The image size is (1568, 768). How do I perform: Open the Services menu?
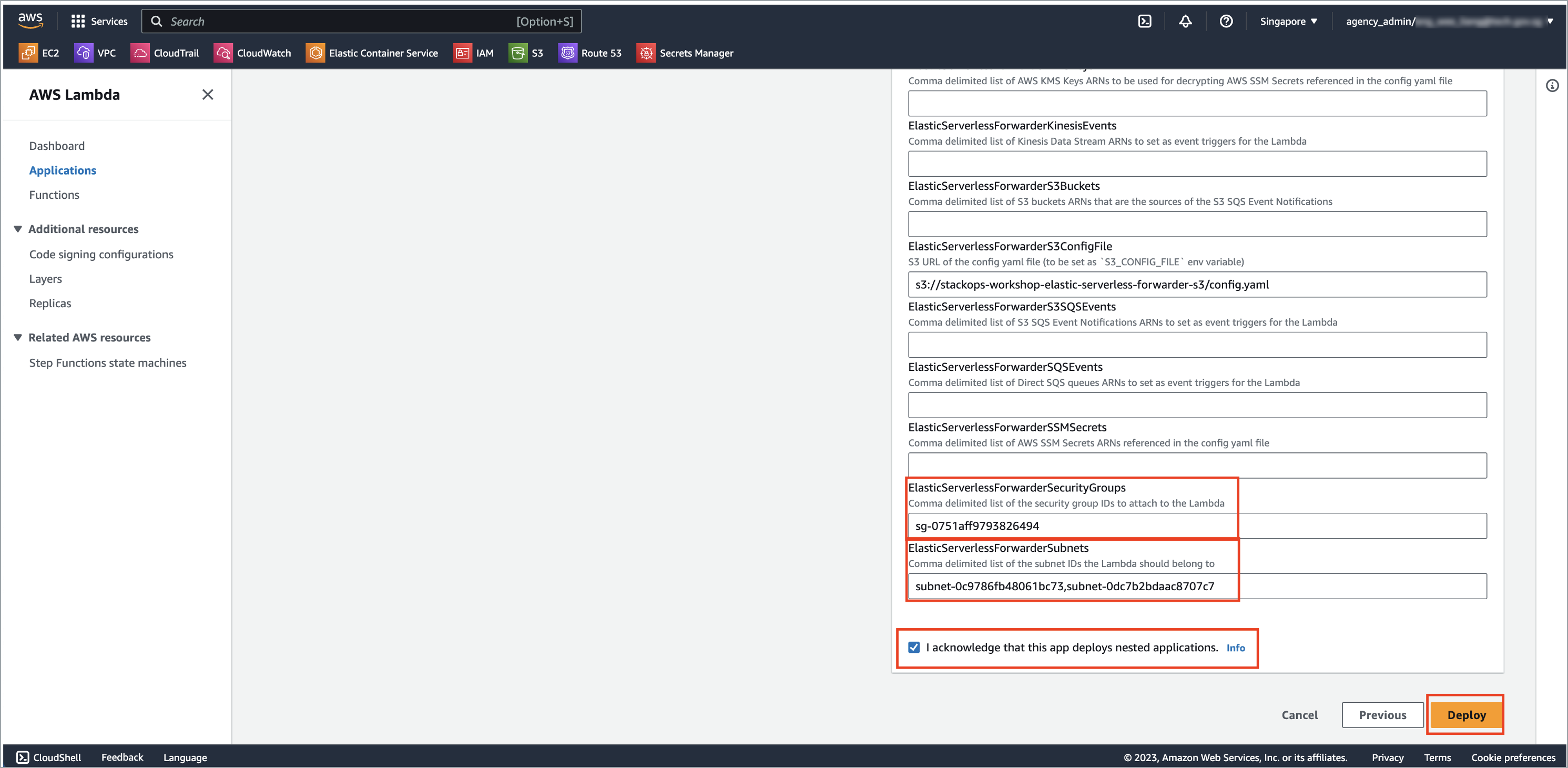(99, 22)
